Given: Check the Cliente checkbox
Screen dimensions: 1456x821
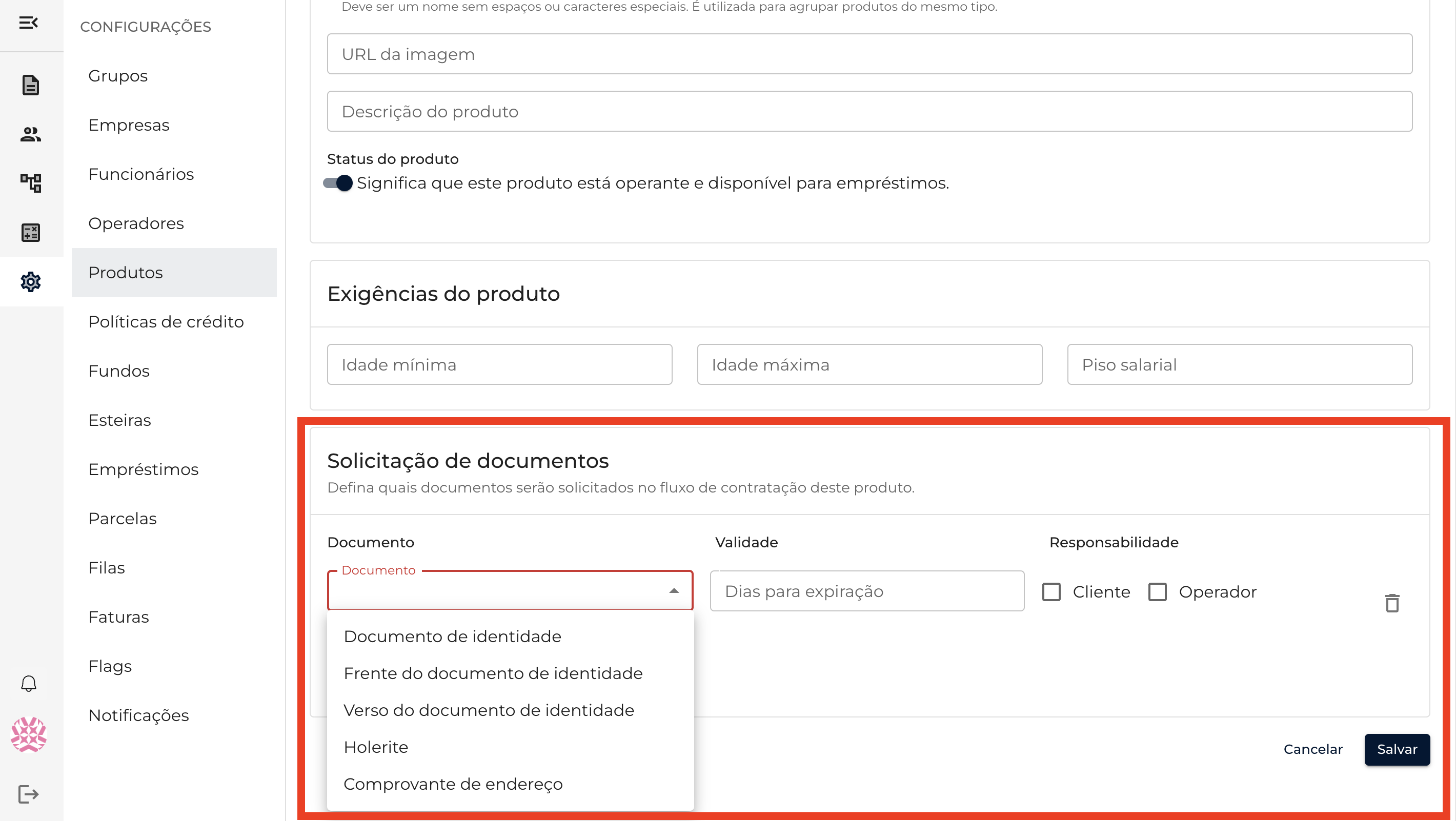Looking at the screenshot, I should [x=1051, y=591].
